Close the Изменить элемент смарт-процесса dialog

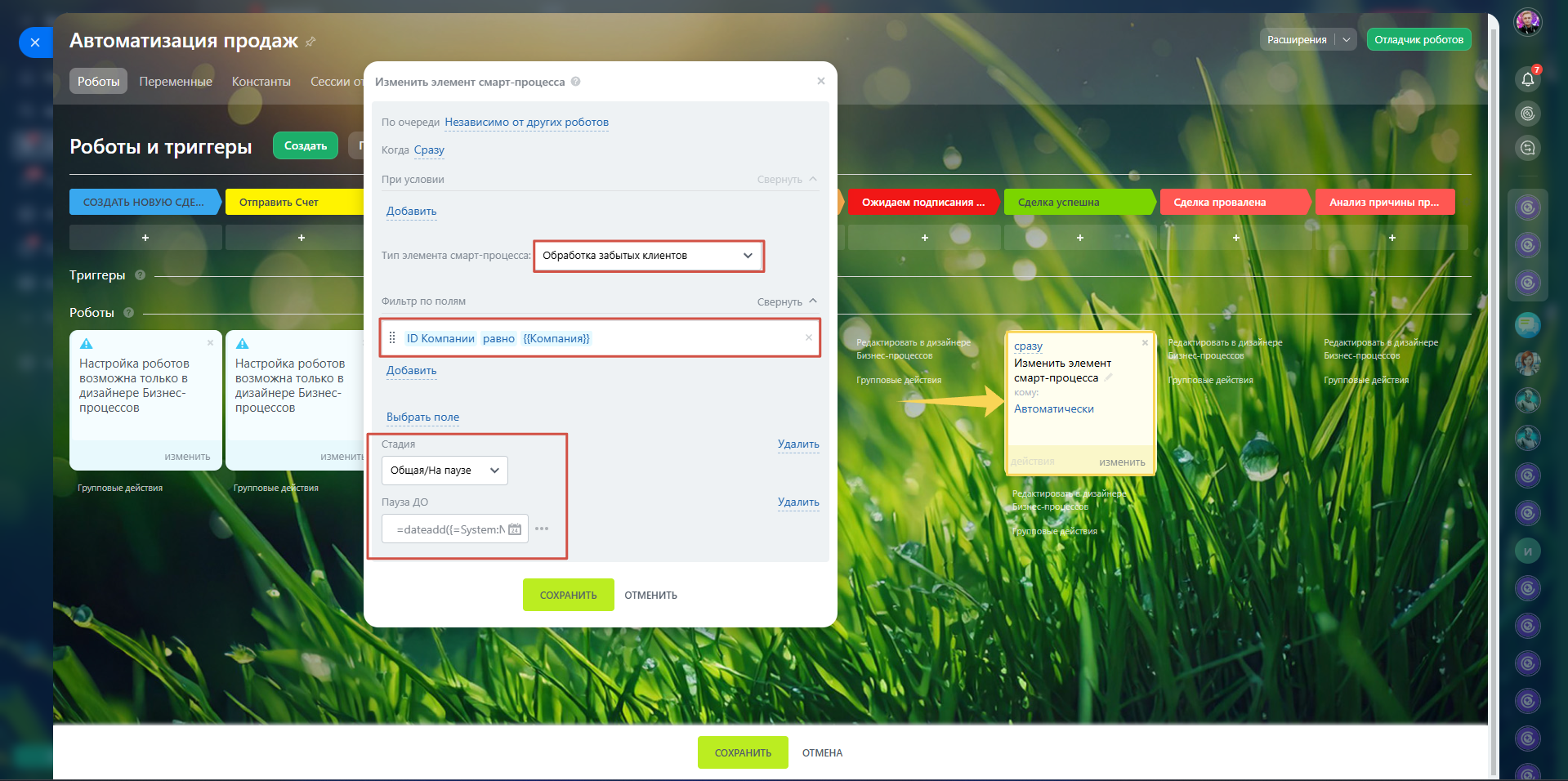pyautogui.click(x=821, y=81)
